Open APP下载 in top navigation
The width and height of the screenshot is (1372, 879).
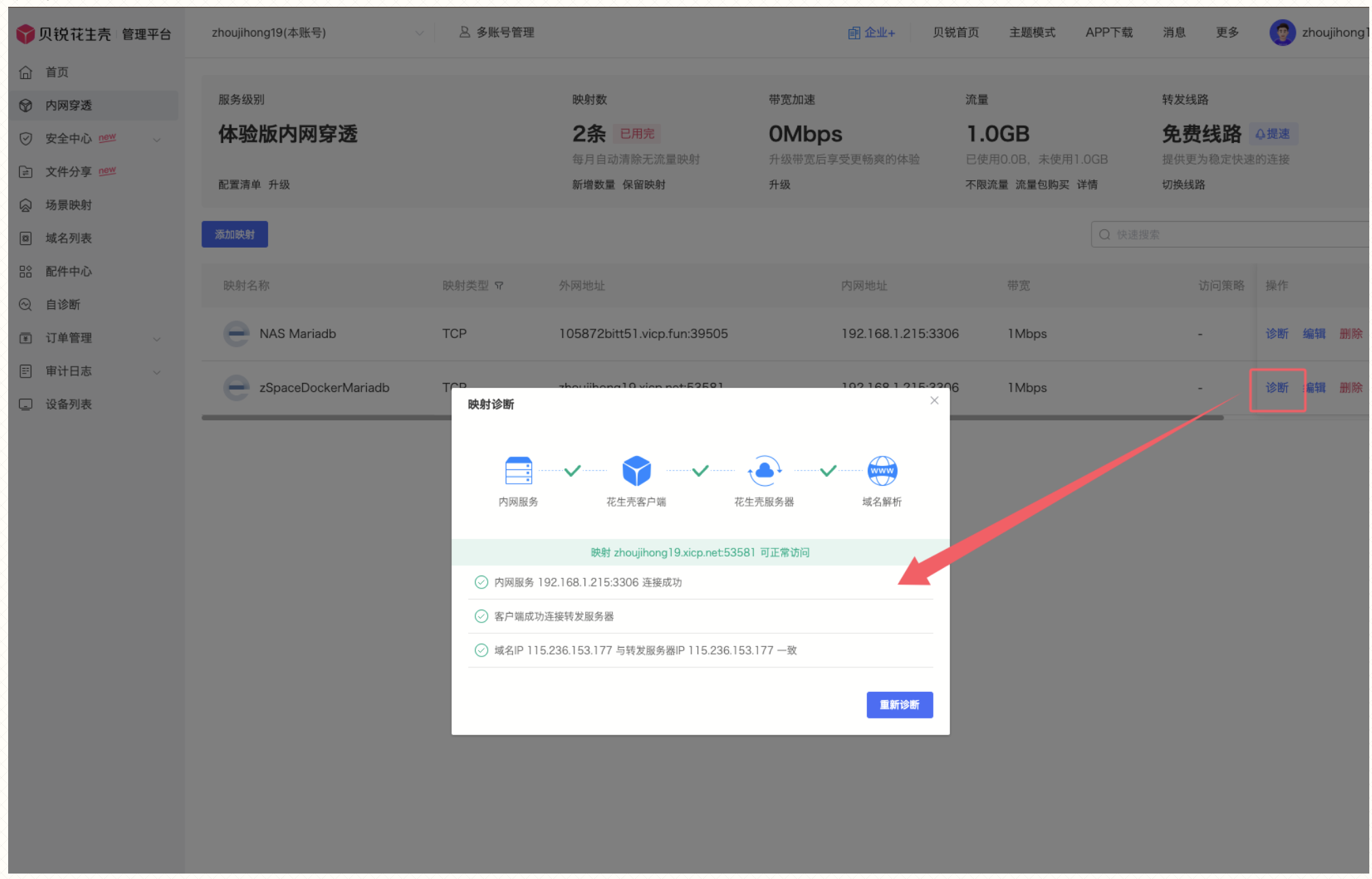pos(1109,33)
